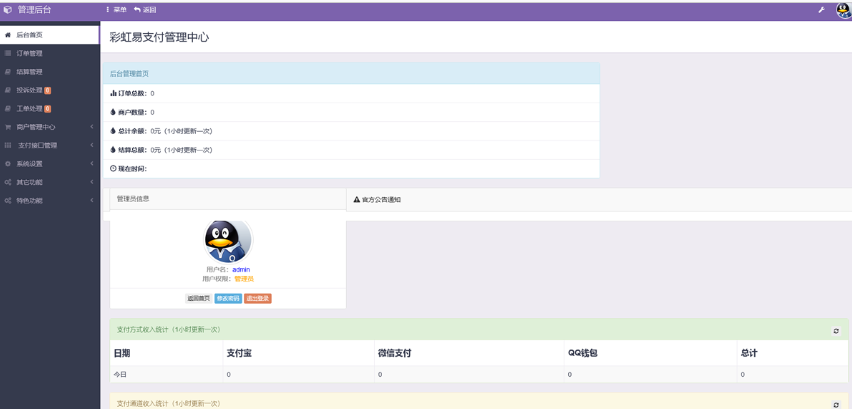
Task: Expand the 支付接口管理 submenu
Action: coord(49,146)
